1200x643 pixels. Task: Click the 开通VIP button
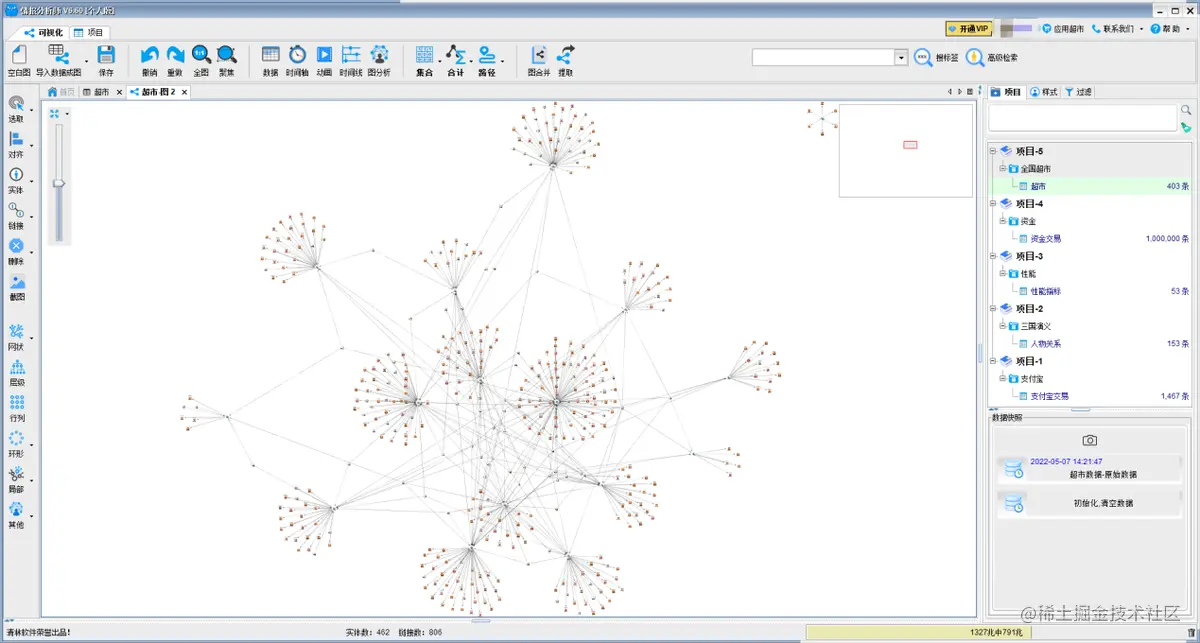967,29
